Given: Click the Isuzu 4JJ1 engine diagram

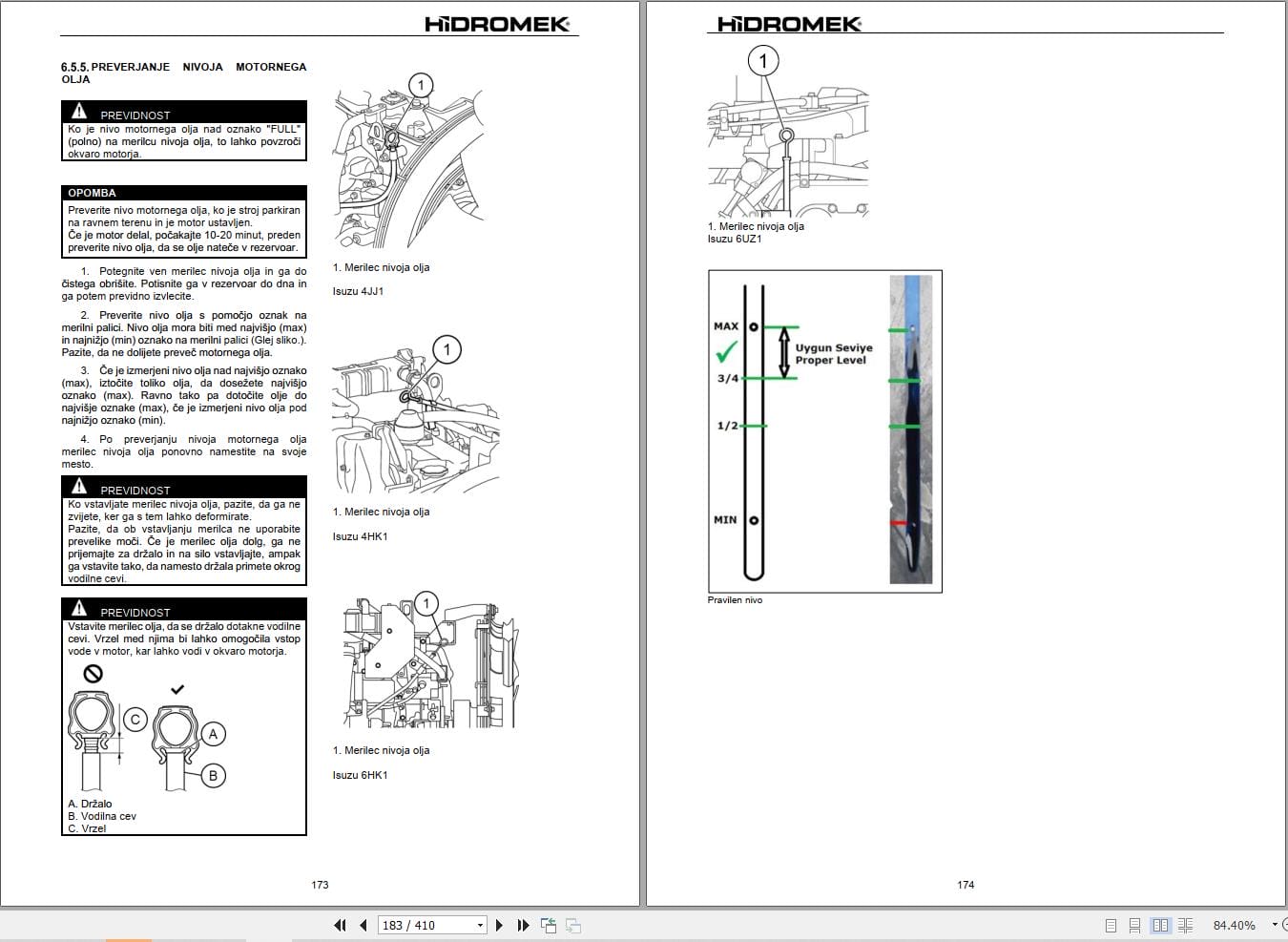Looking at the screenshot, I should (x=408, y=160).
